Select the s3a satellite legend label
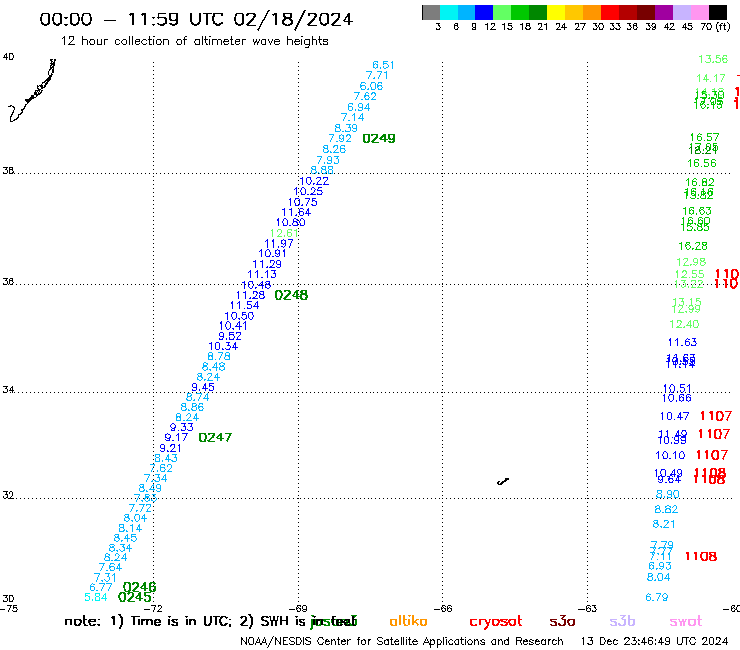 (x=562, y=621)
